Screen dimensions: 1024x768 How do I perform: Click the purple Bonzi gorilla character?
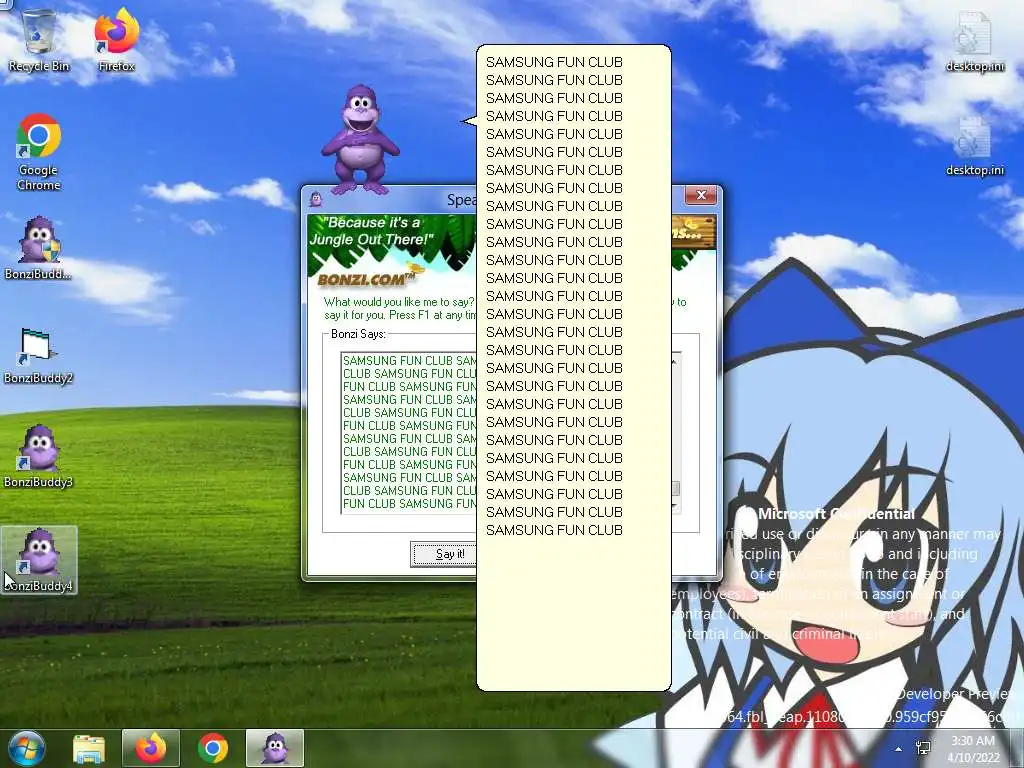[x=360, y=140]
